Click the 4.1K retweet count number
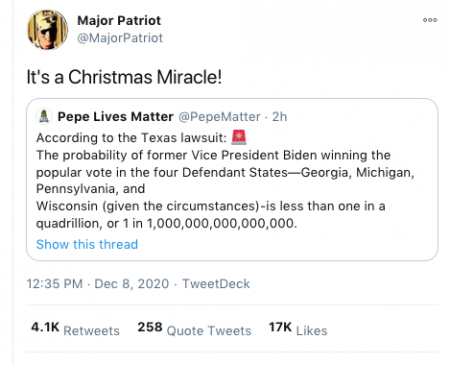 coord(45,327)
